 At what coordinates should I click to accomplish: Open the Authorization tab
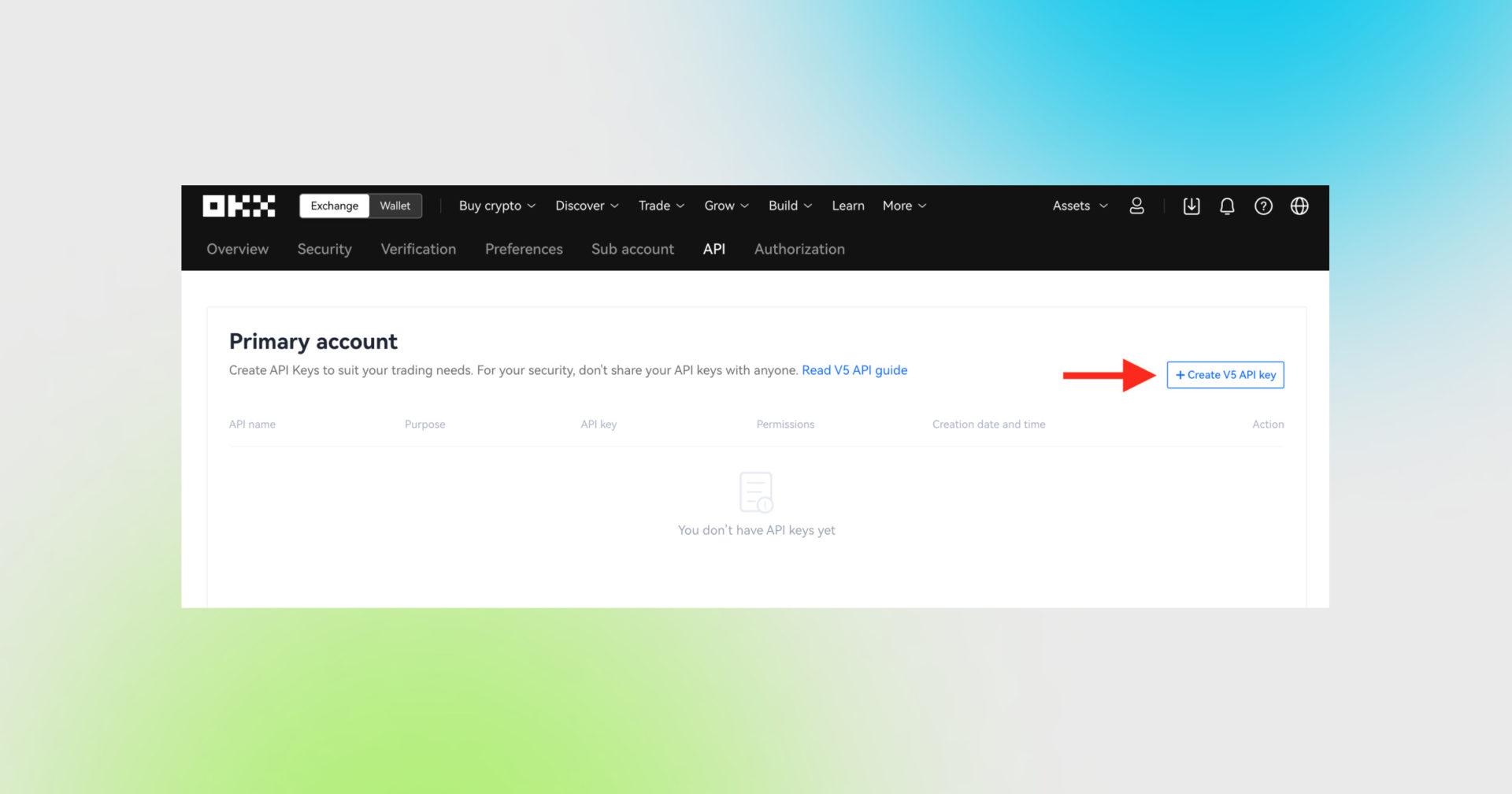click(799, 249)
